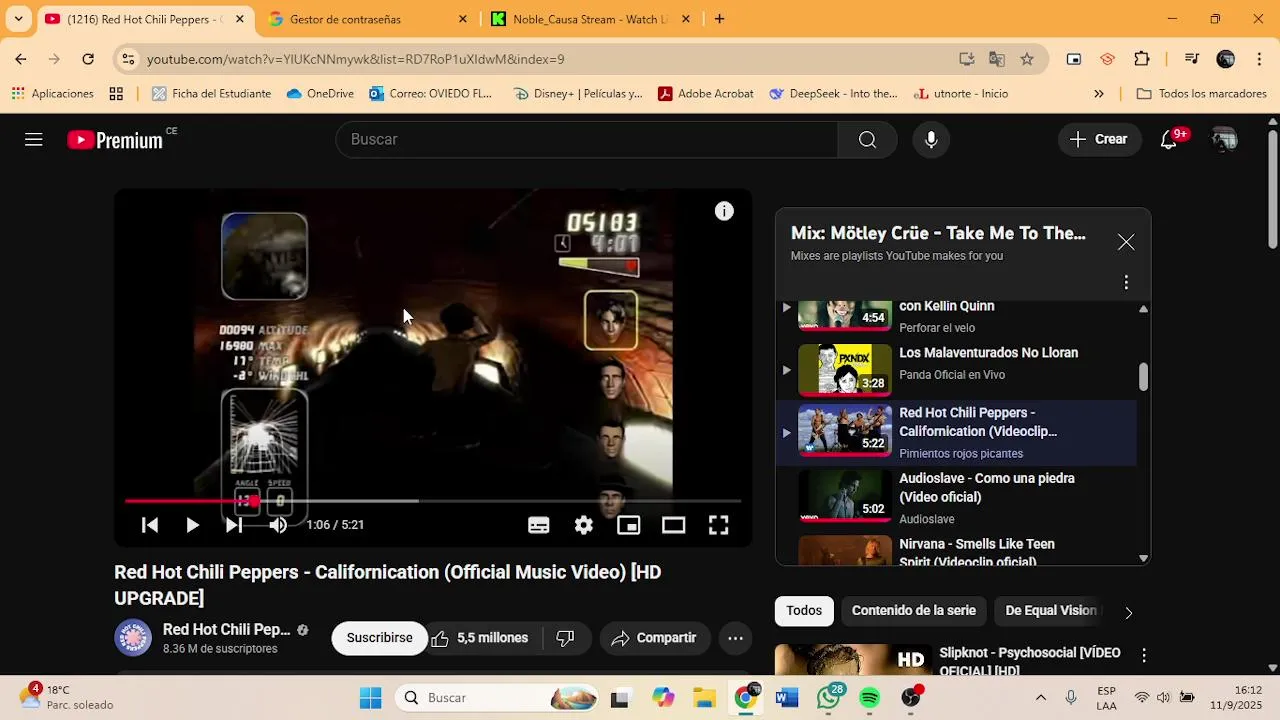Open the account avatar menu
This screenshot has height=720, width=1280.
point(1224,140)
